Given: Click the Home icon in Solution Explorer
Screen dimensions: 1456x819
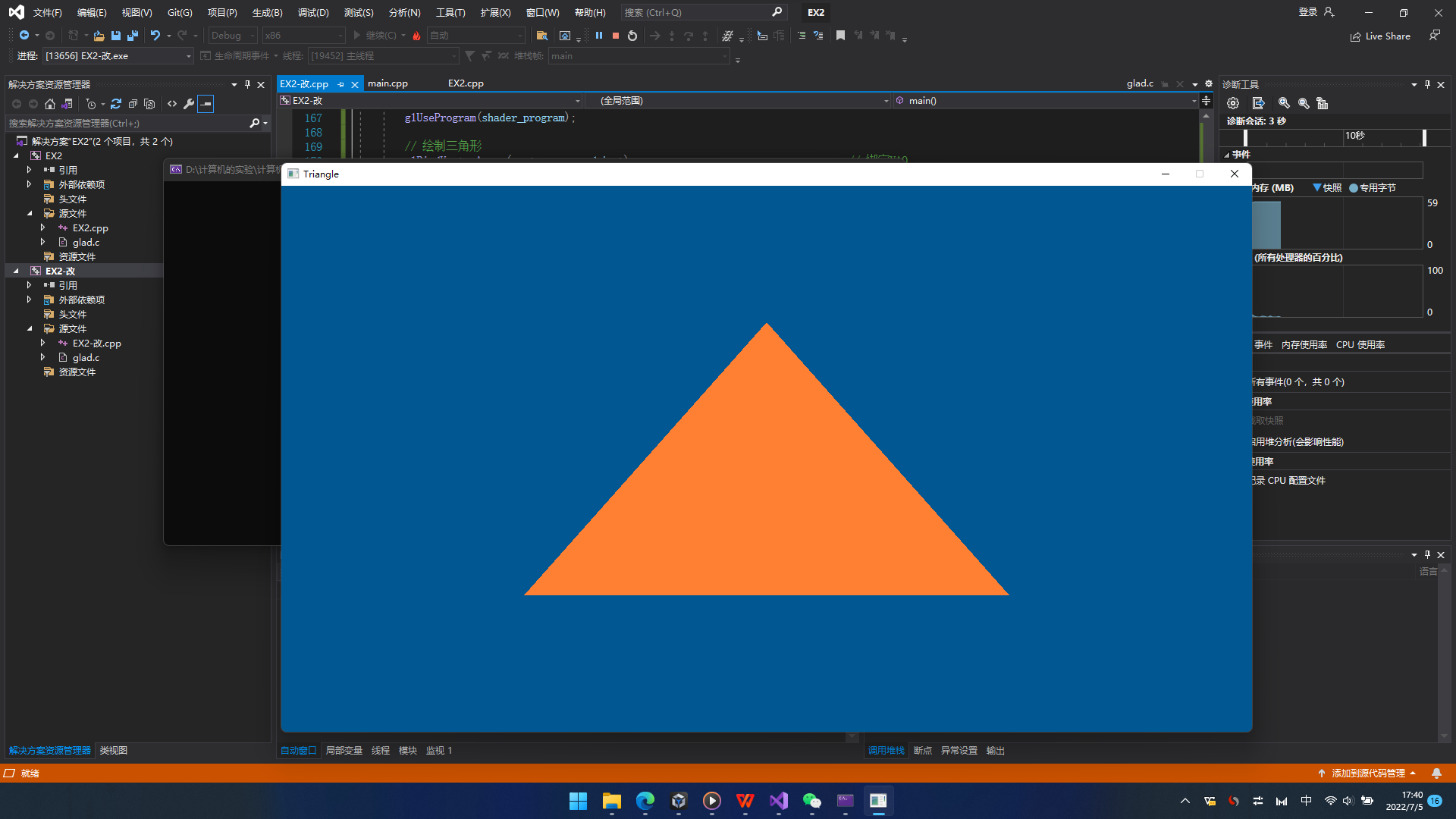Looking at the screenshot, I should point(50,104).
